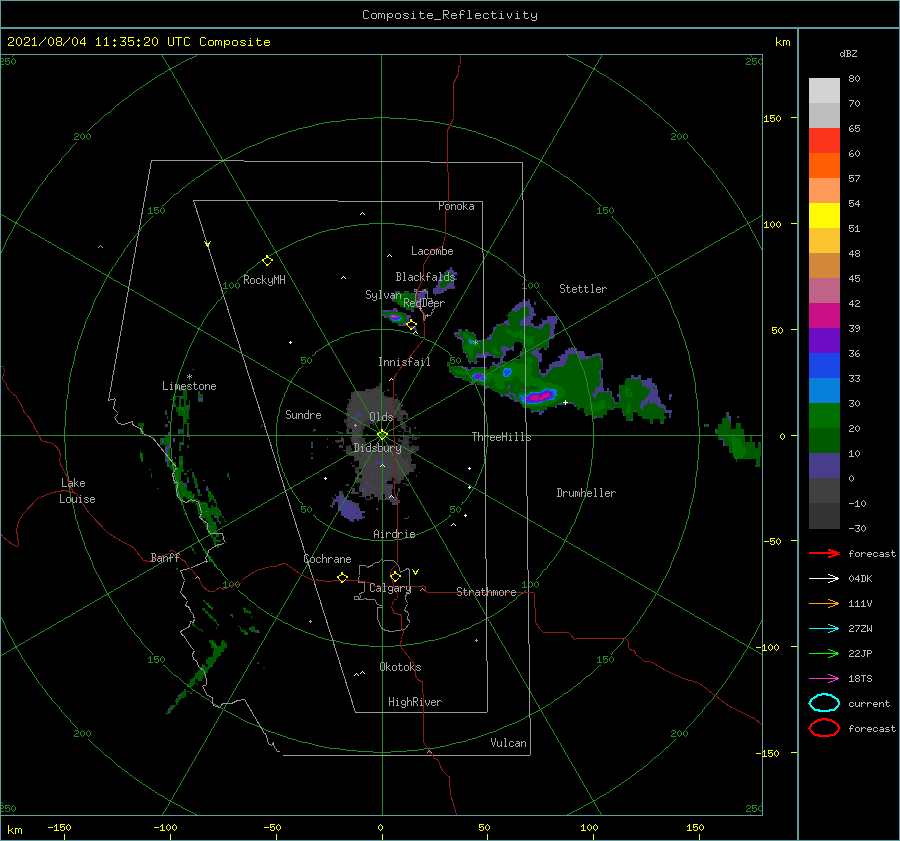Select the cyan 'current' ellipse legend icon
This screenshot has width=900, height=841.
(x=824, y=703)
